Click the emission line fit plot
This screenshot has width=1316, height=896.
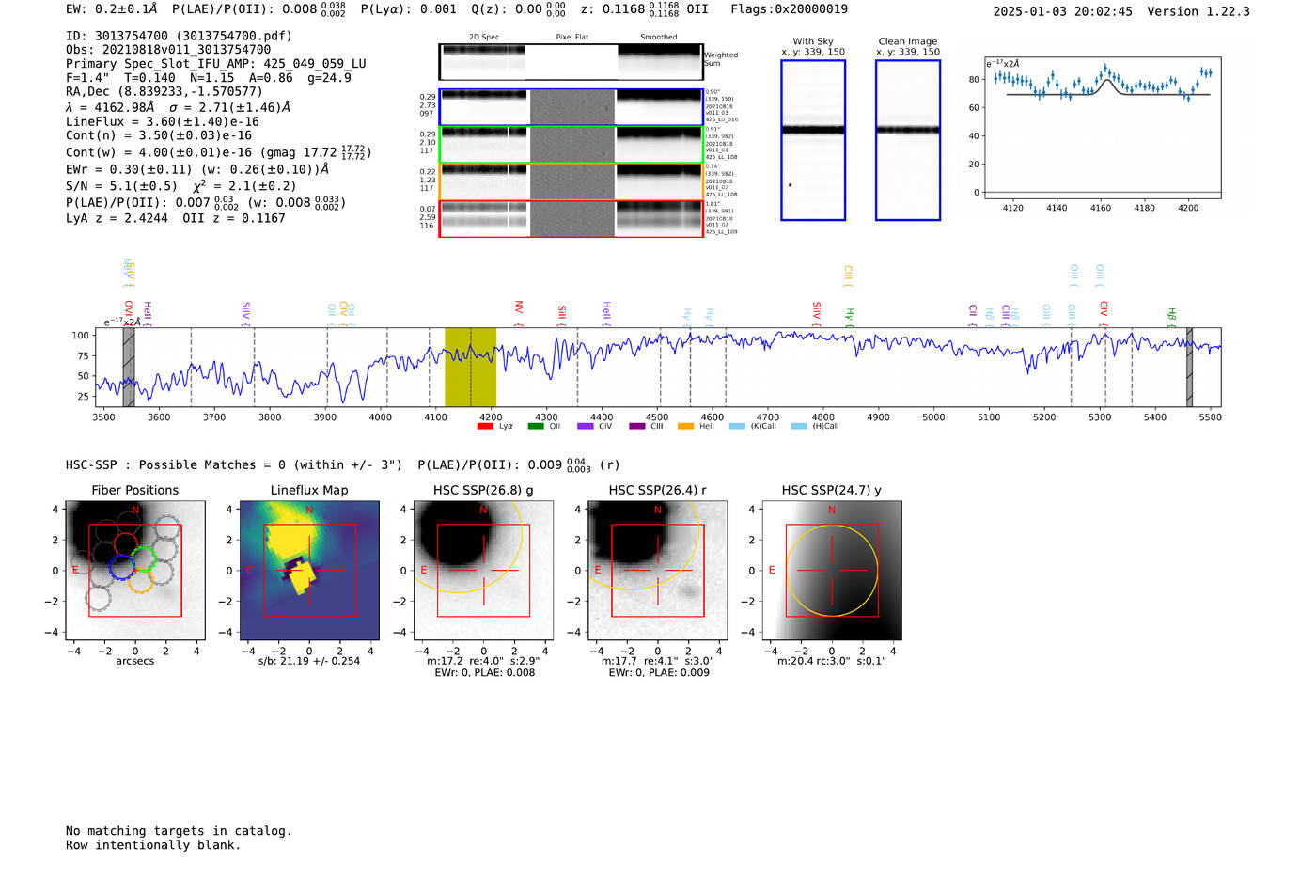1102,128
